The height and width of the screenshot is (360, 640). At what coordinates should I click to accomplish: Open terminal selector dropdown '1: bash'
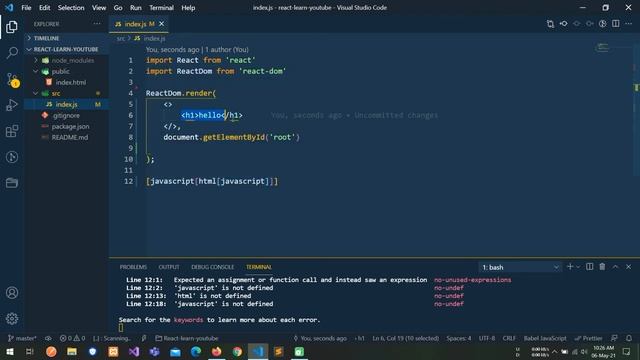(x=520, y=267)
